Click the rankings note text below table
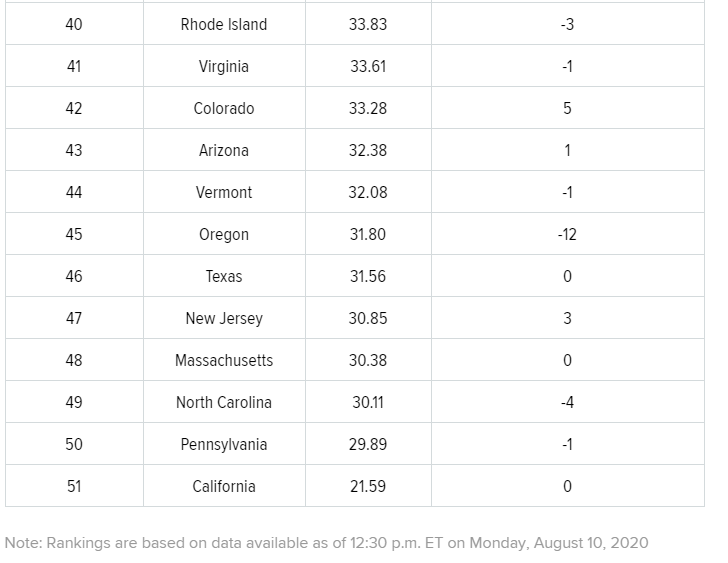The width and height of the screenshot is (728, 563). (x=326, y=543)
